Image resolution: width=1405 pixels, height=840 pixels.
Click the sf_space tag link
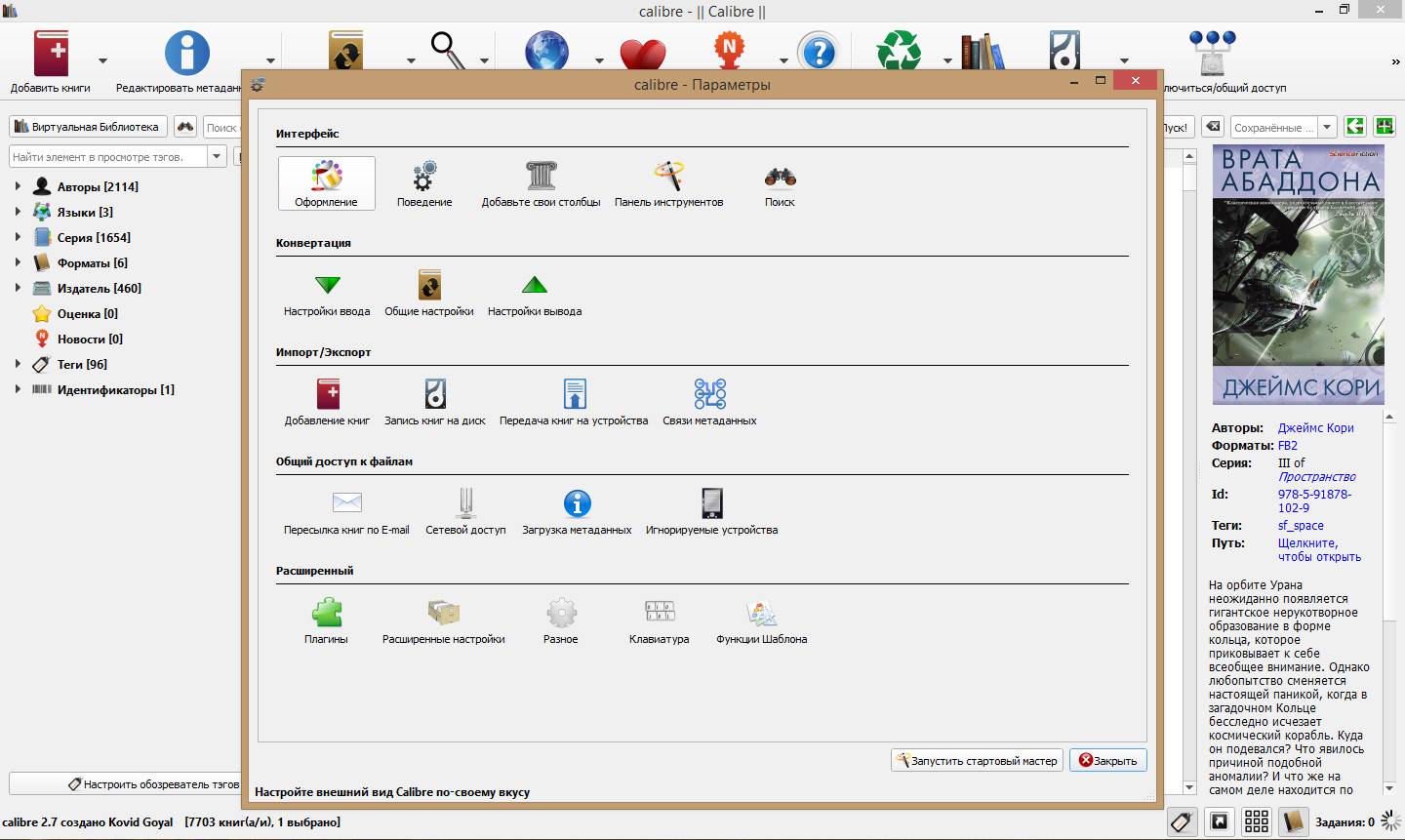click(x=1301, y=525)
